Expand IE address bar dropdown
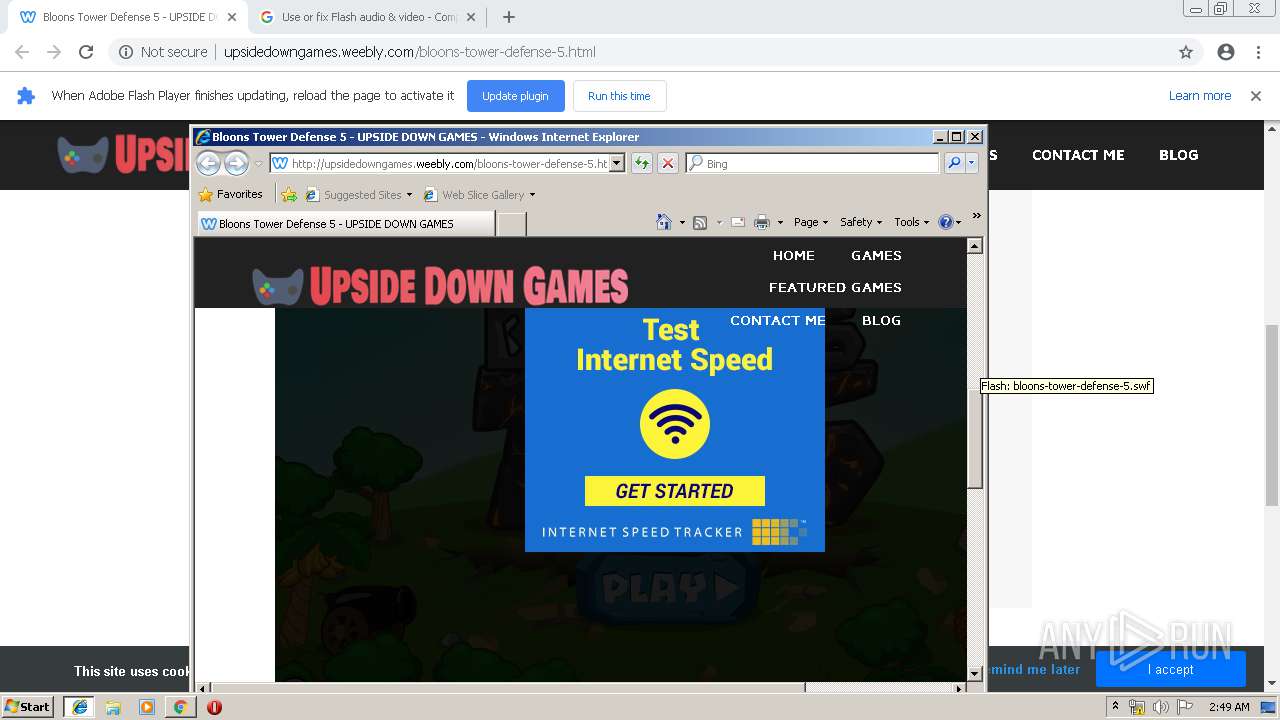 [617, 163]
